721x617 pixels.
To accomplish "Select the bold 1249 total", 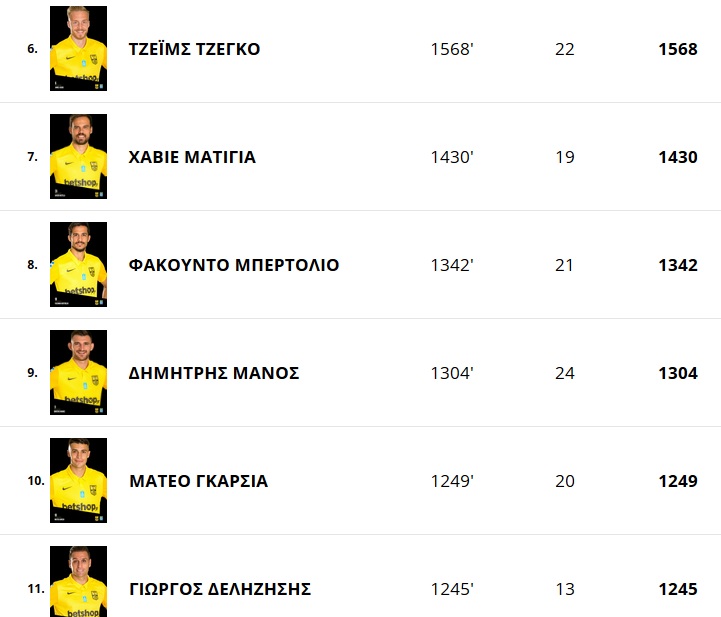I will click(x=678, y=481).
